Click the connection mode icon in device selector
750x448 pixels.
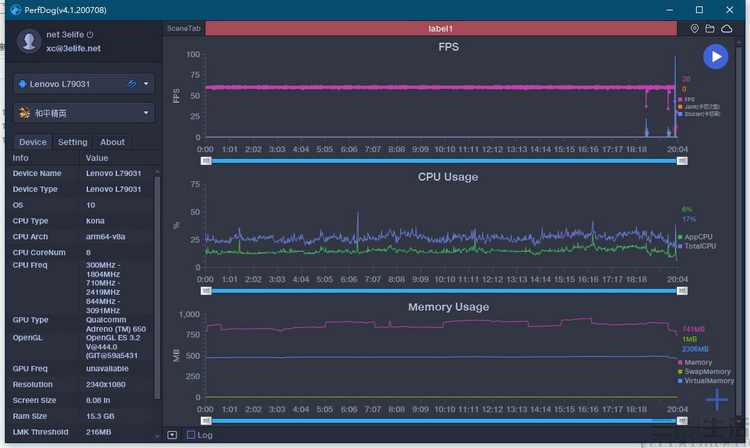(131, 84)
